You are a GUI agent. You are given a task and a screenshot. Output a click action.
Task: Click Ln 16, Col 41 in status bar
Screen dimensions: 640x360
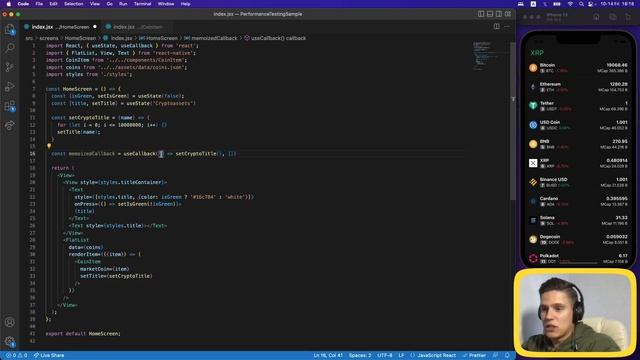click(x=328, y=355)
